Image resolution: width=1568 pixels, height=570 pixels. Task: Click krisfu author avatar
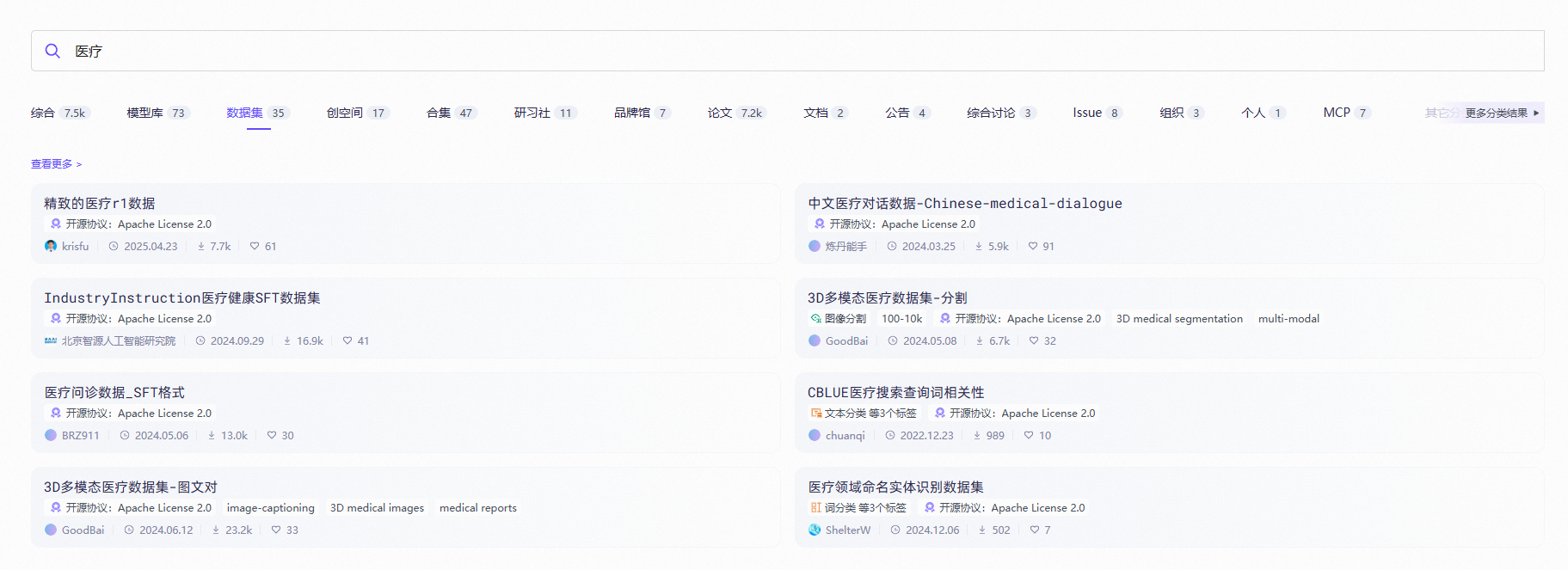click(x=51, y=246)
